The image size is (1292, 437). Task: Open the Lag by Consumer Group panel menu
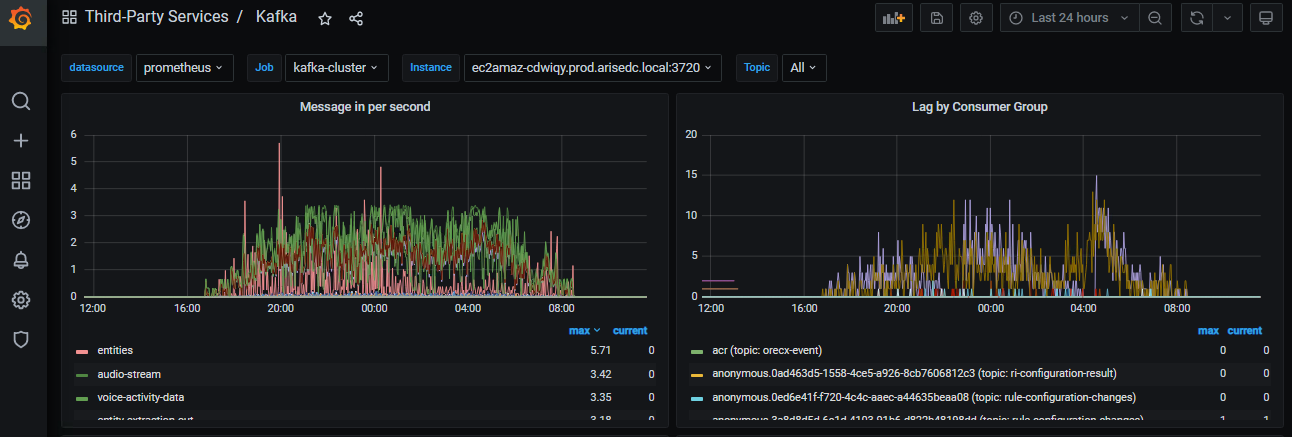[x=979, y=106]
